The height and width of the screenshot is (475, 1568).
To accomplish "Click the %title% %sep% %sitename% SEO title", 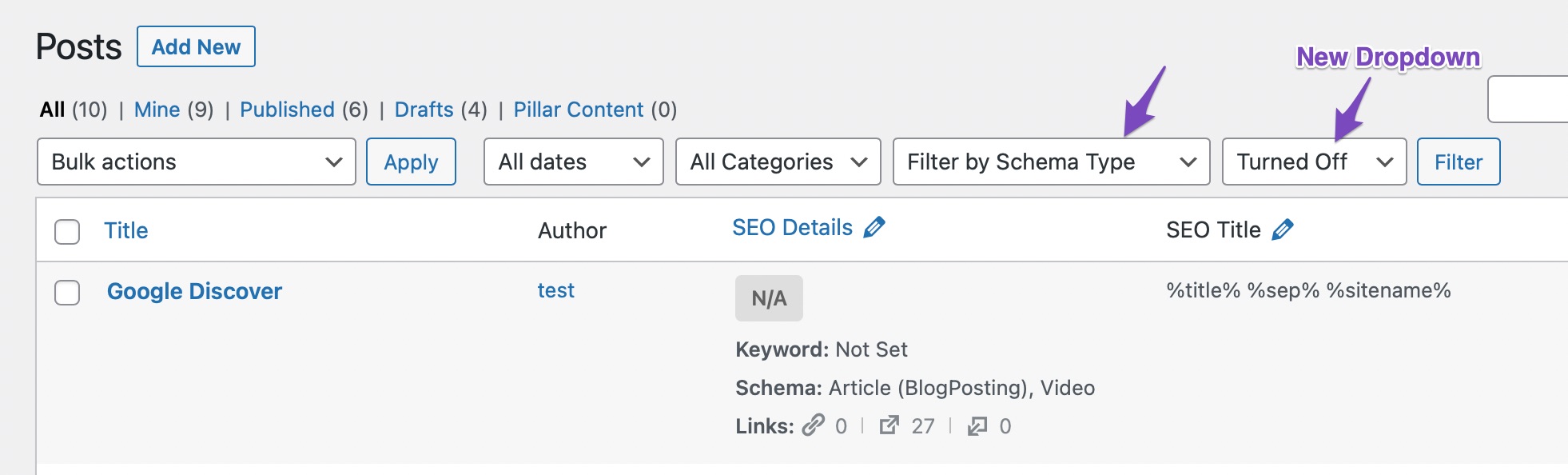I will pyautogui.click(x=1308, y=290).
